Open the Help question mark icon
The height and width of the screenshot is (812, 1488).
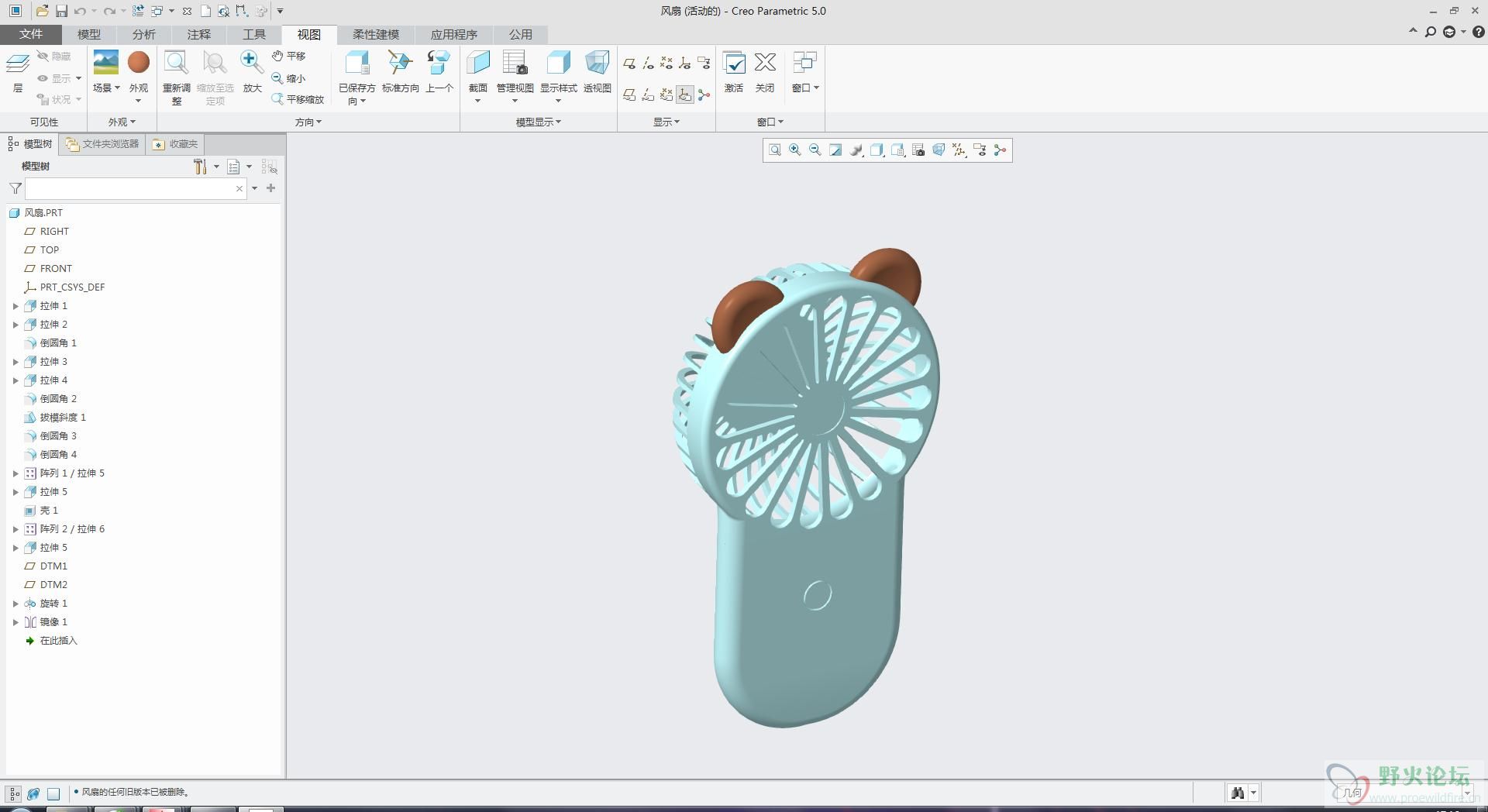pos(1478,32)
